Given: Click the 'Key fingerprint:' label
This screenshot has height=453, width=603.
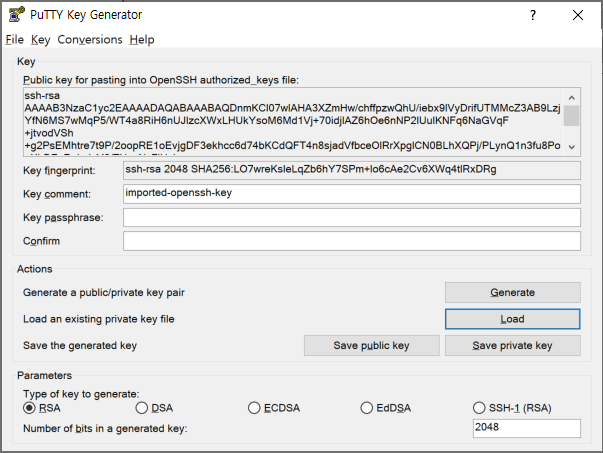Looking at the screenshot, I should [x=59, y=170].
